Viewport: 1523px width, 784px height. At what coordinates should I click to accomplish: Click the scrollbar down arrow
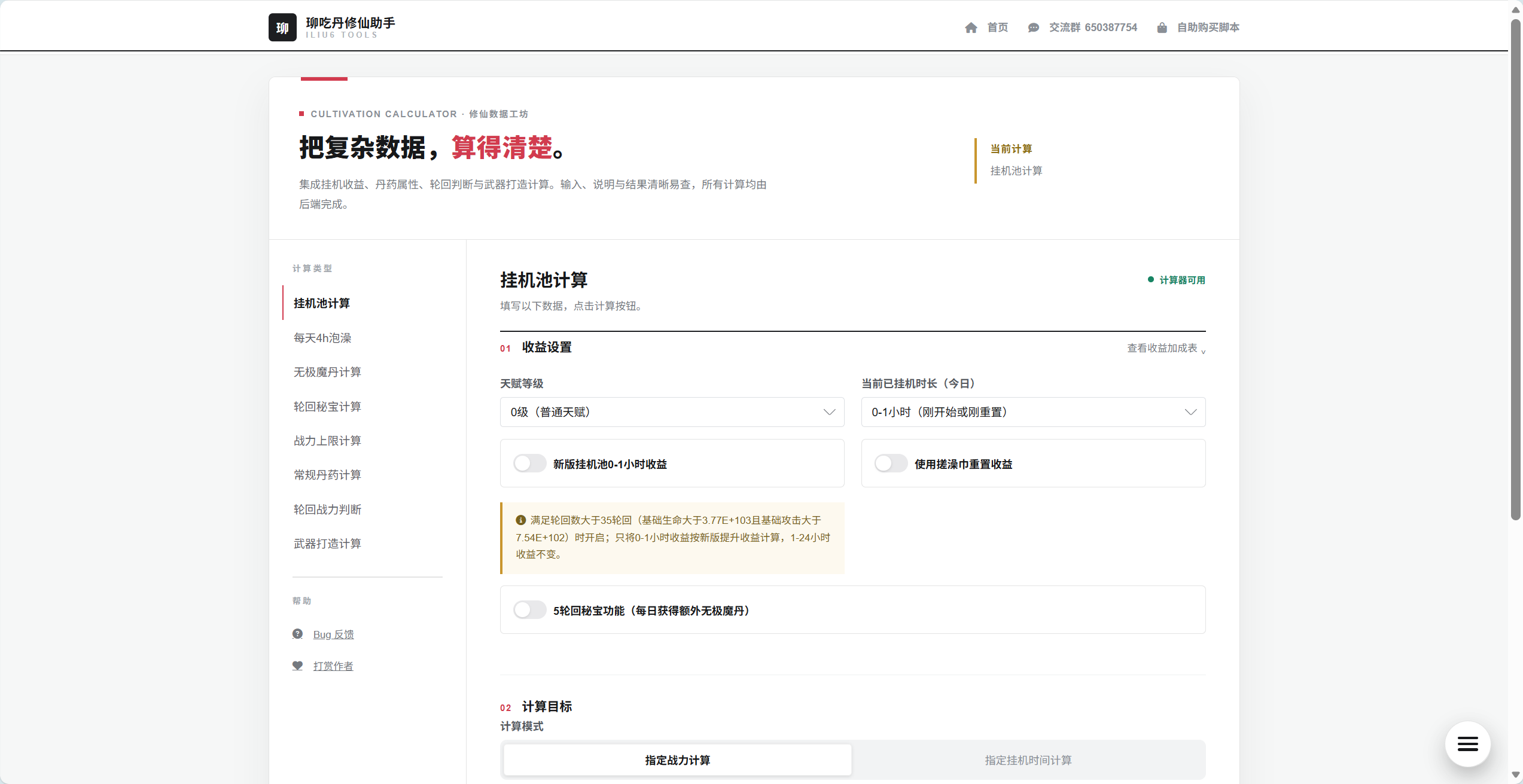click(x=1515, y=775)
